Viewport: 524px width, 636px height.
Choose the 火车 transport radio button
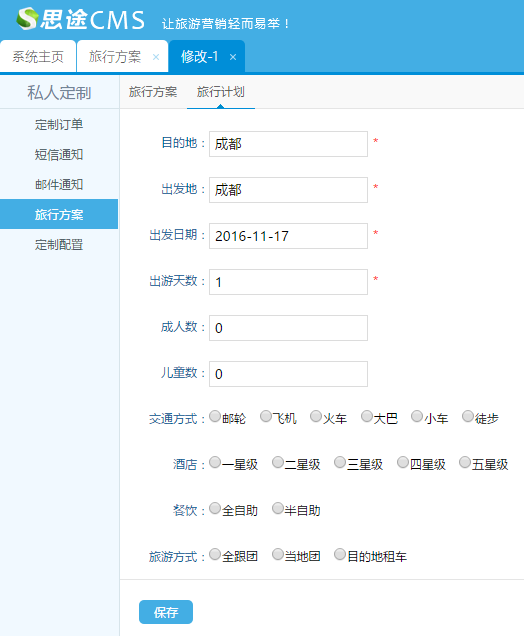point(316,416)
